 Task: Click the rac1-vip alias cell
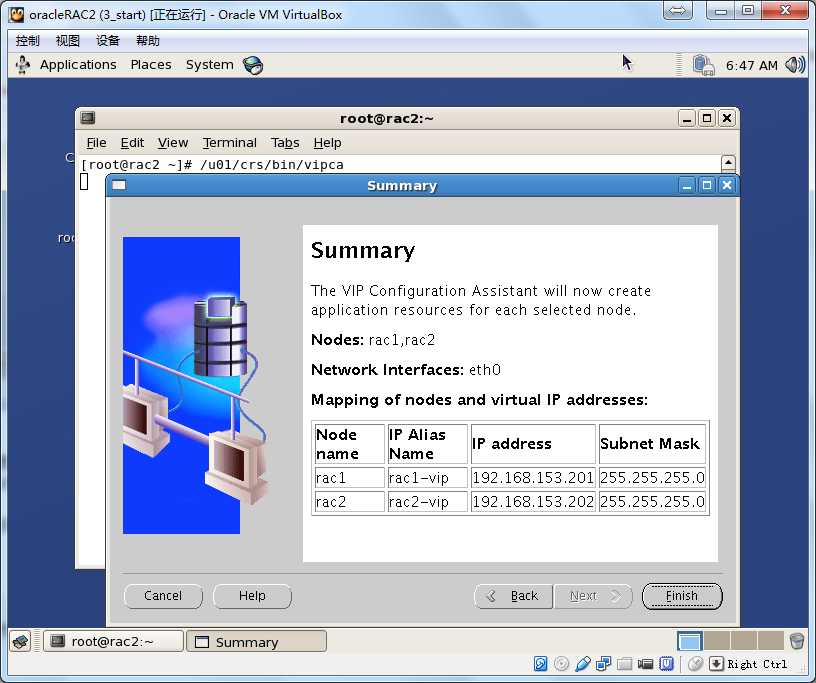[427, 477]
